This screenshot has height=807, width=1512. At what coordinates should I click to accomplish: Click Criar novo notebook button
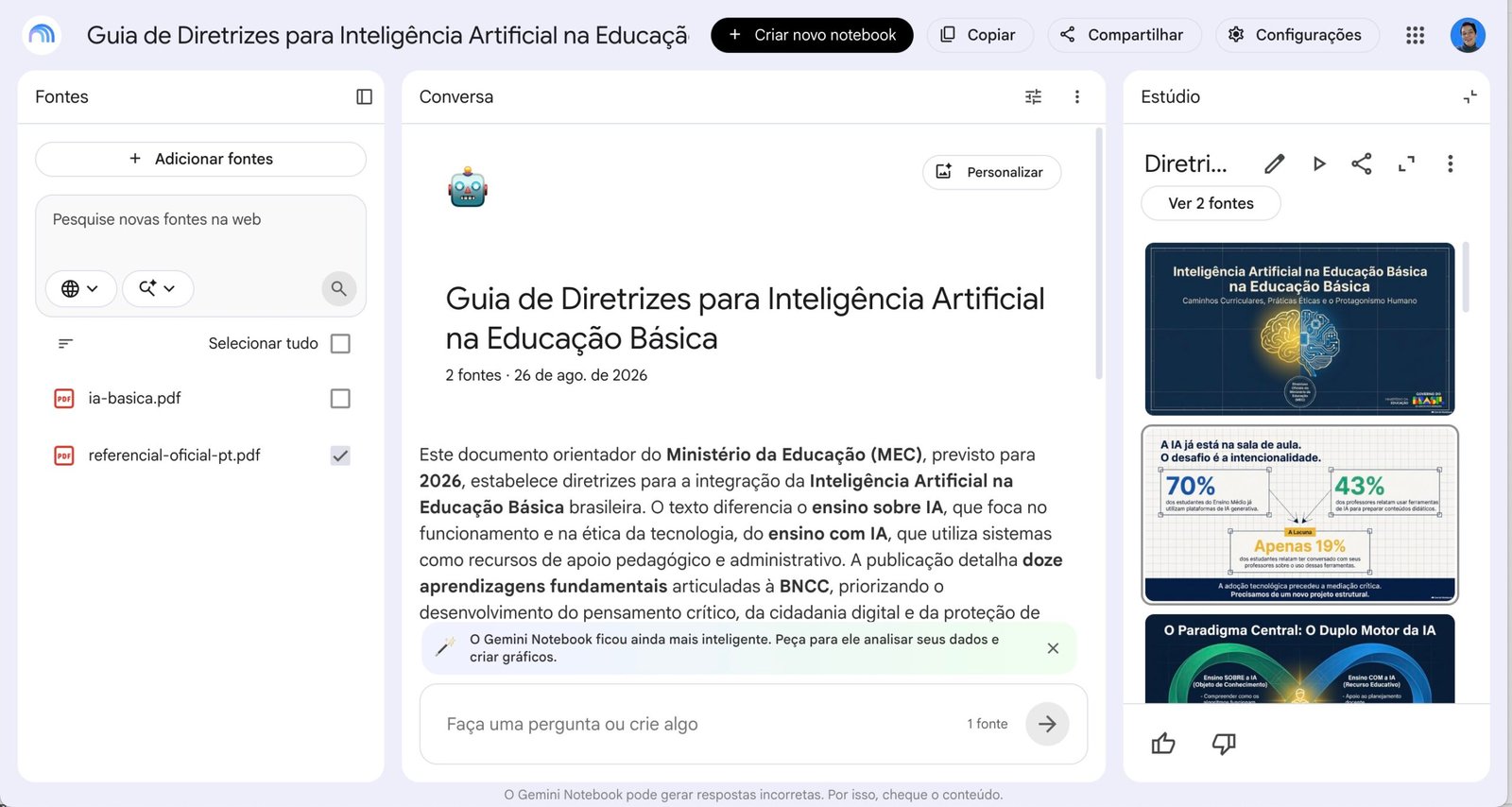click(812, 35)
